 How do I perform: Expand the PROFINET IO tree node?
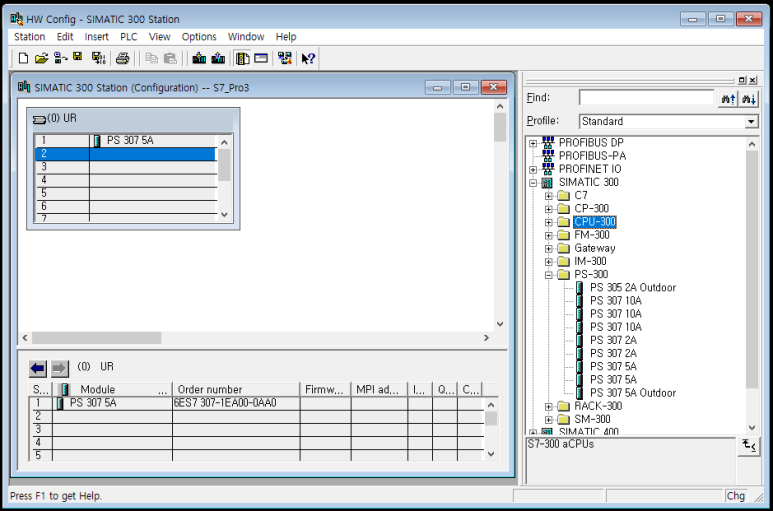[533, 170]
